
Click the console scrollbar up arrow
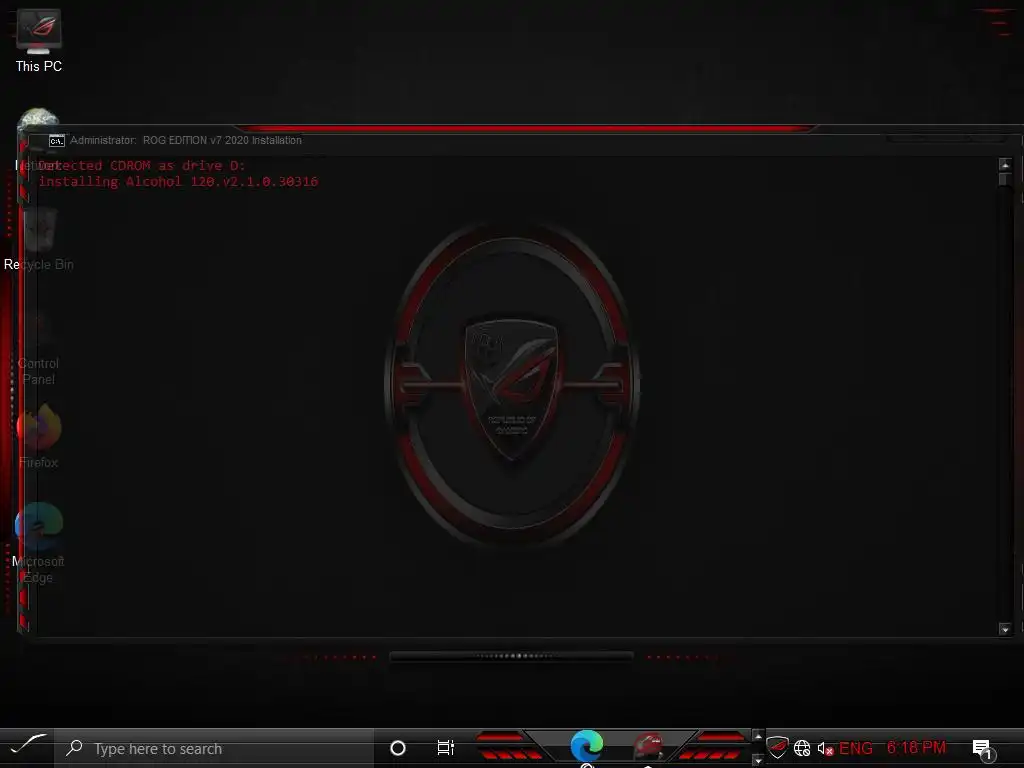coord(1005,165)
